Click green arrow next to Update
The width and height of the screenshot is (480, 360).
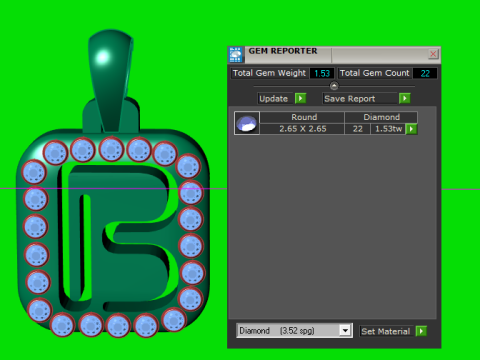pos(300,98)
